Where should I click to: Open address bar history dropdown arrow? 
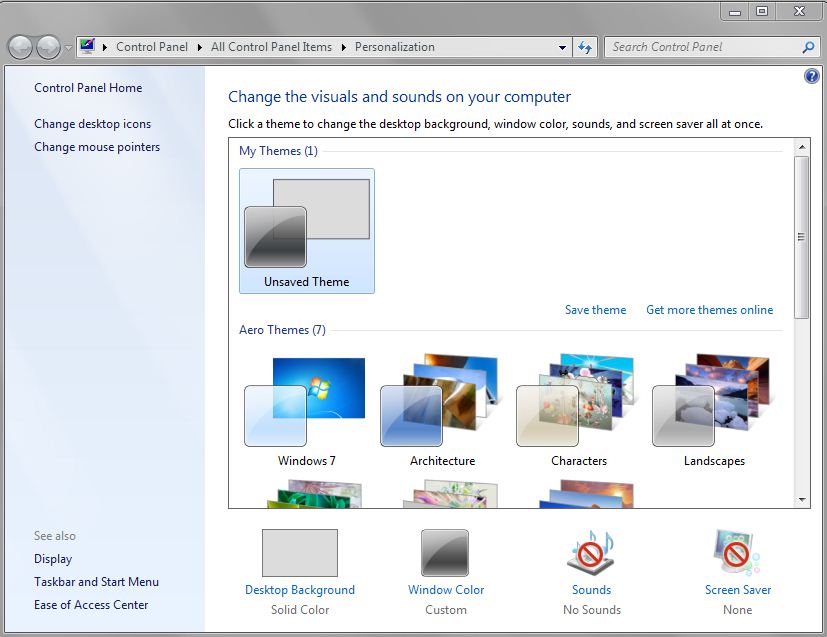pyautogui.click(x=562, y=47)
